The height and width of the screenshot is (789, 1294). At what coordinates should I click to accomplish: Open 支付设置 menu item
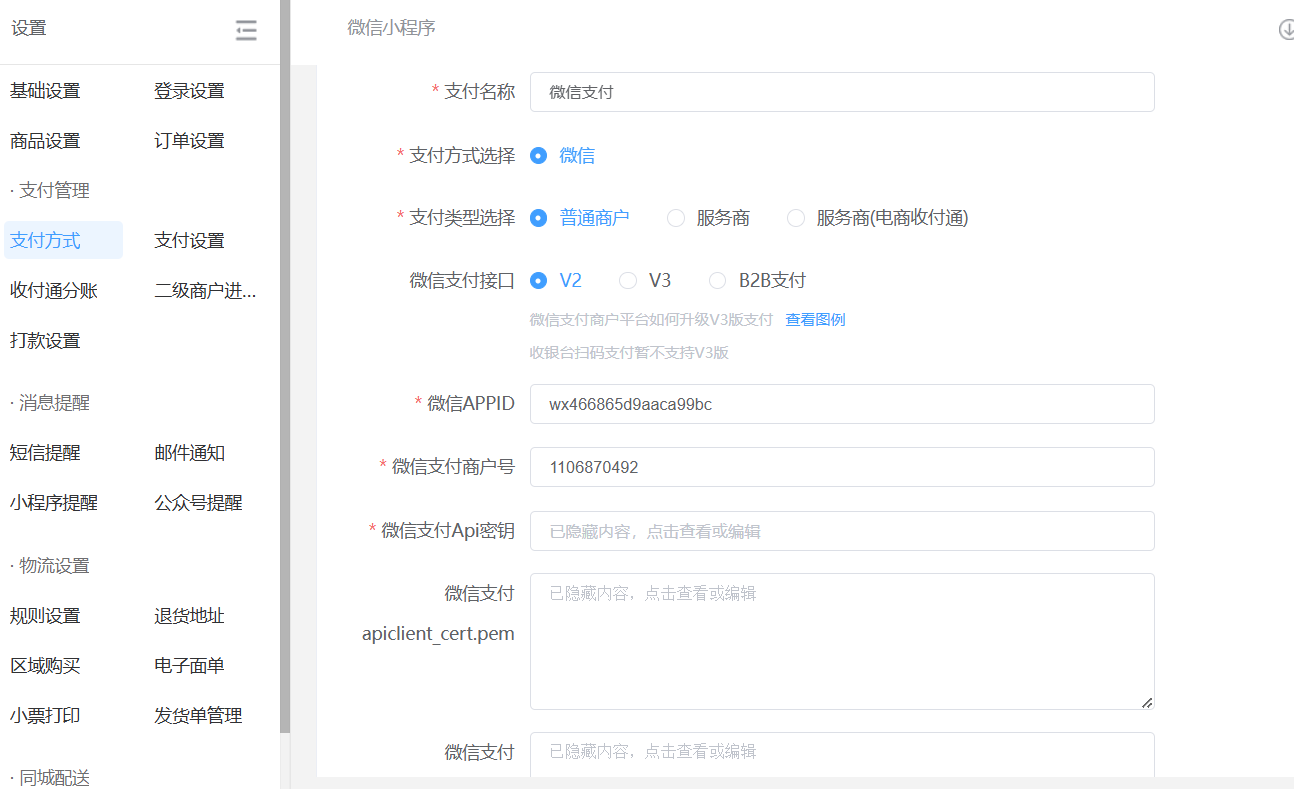click(189, 240)
